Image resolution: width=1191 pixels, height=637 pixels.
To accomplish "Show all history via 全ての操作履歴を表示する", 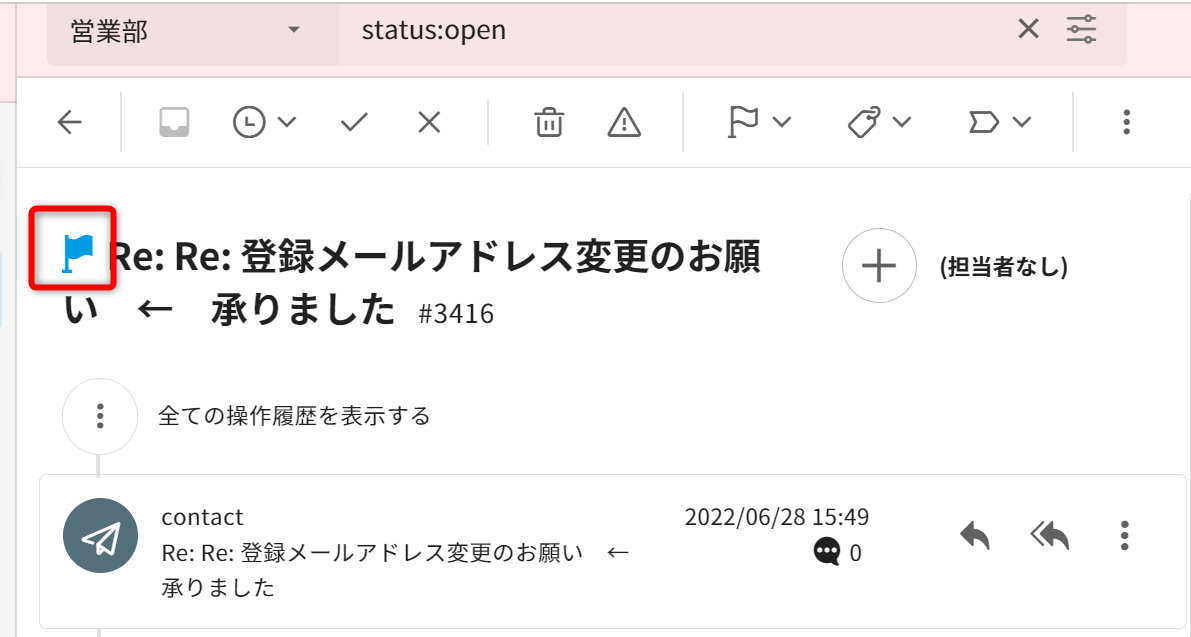I will coord(294,416).
